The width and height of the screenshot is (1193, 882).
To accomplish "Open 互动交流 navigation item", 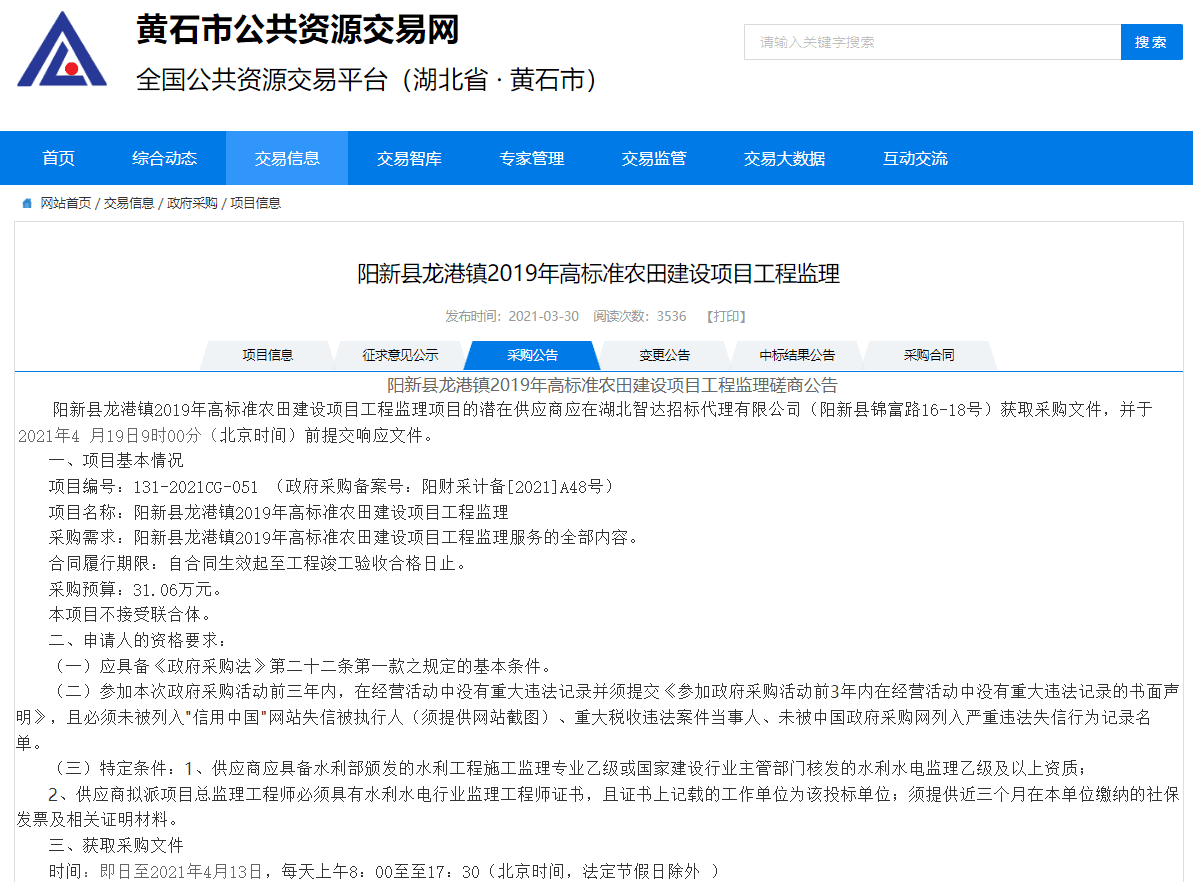I will tap(915, 158).
